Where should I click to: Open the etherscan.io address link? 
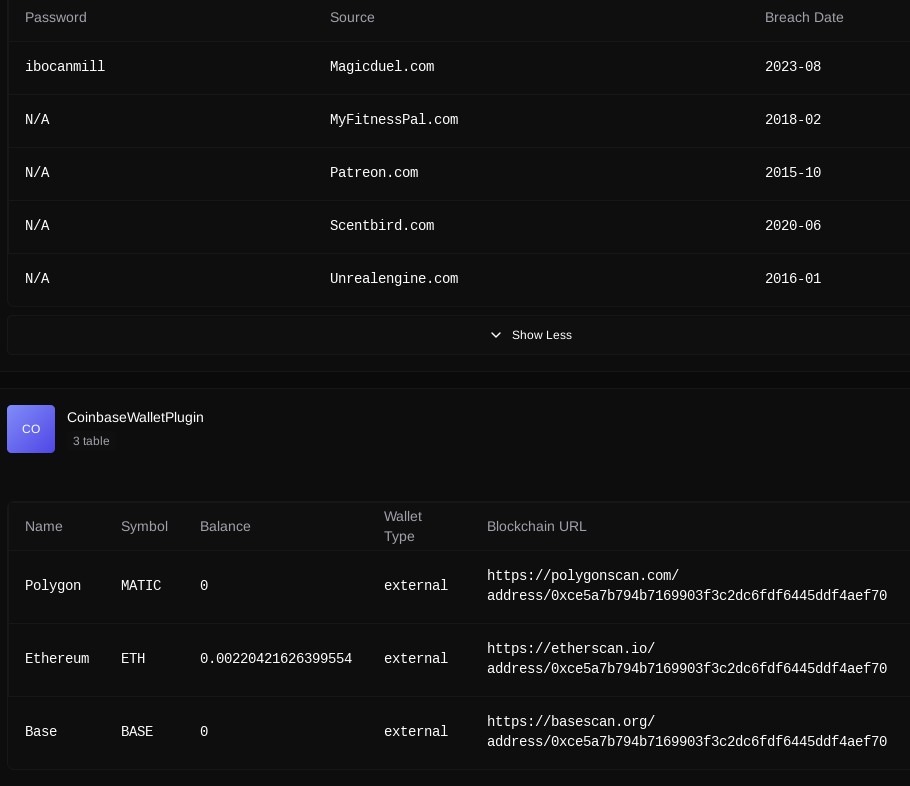[687, 659]
